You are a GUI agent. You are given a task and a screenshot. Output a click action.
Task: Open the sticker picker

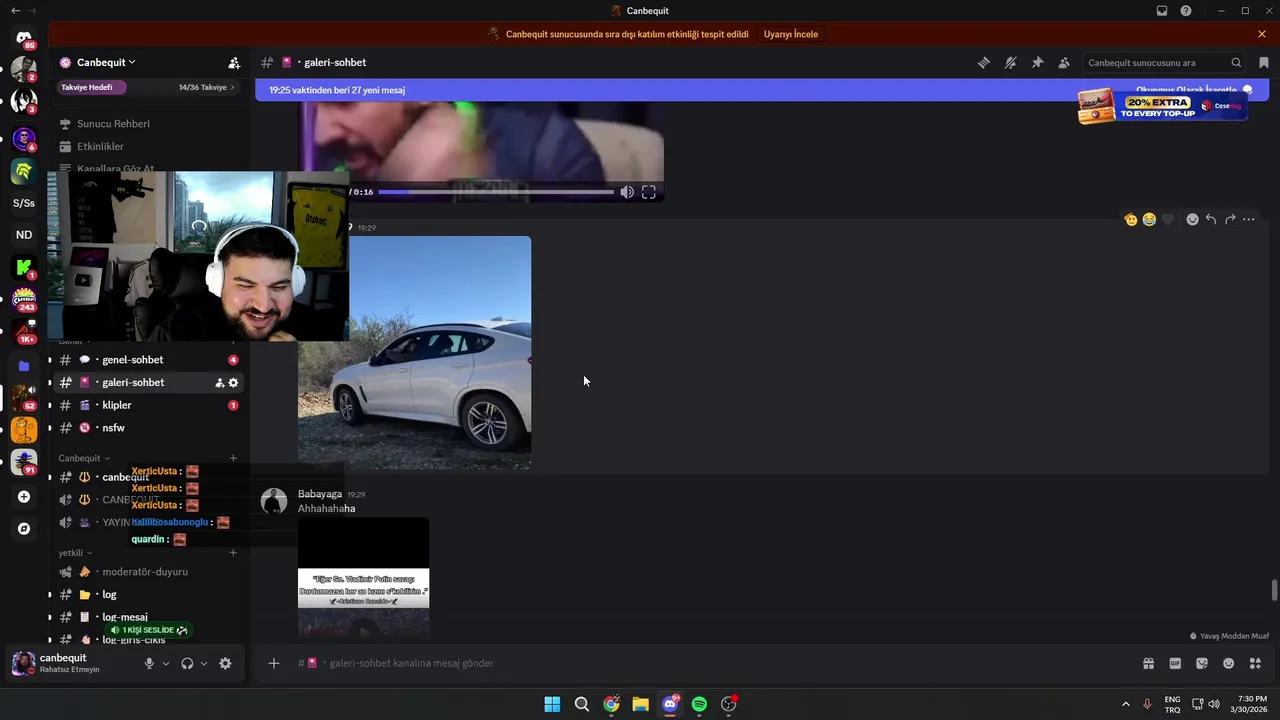click(x=1202, y=663)
